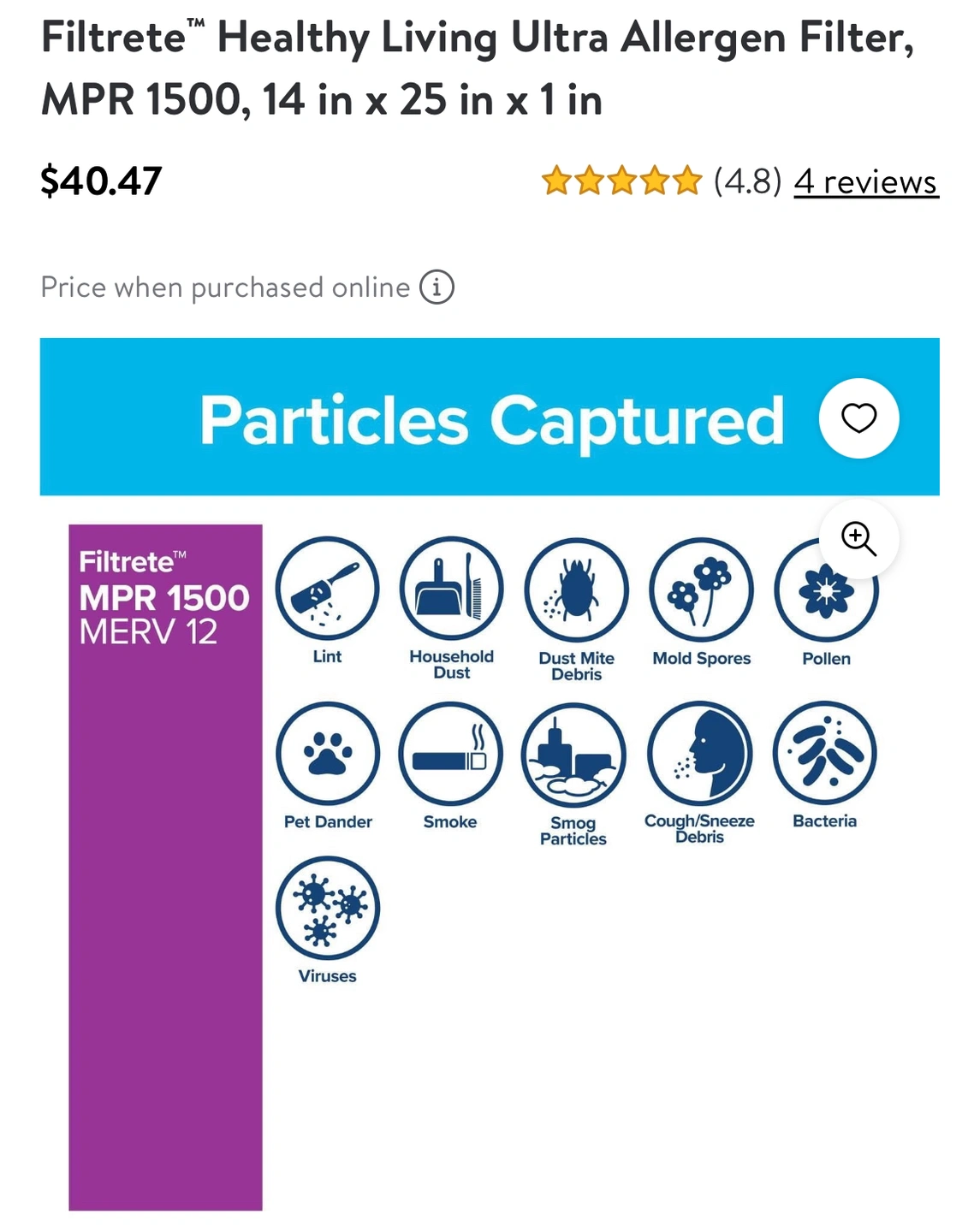
Task: Tap the heart favorite icon
Action: (858, 418)
